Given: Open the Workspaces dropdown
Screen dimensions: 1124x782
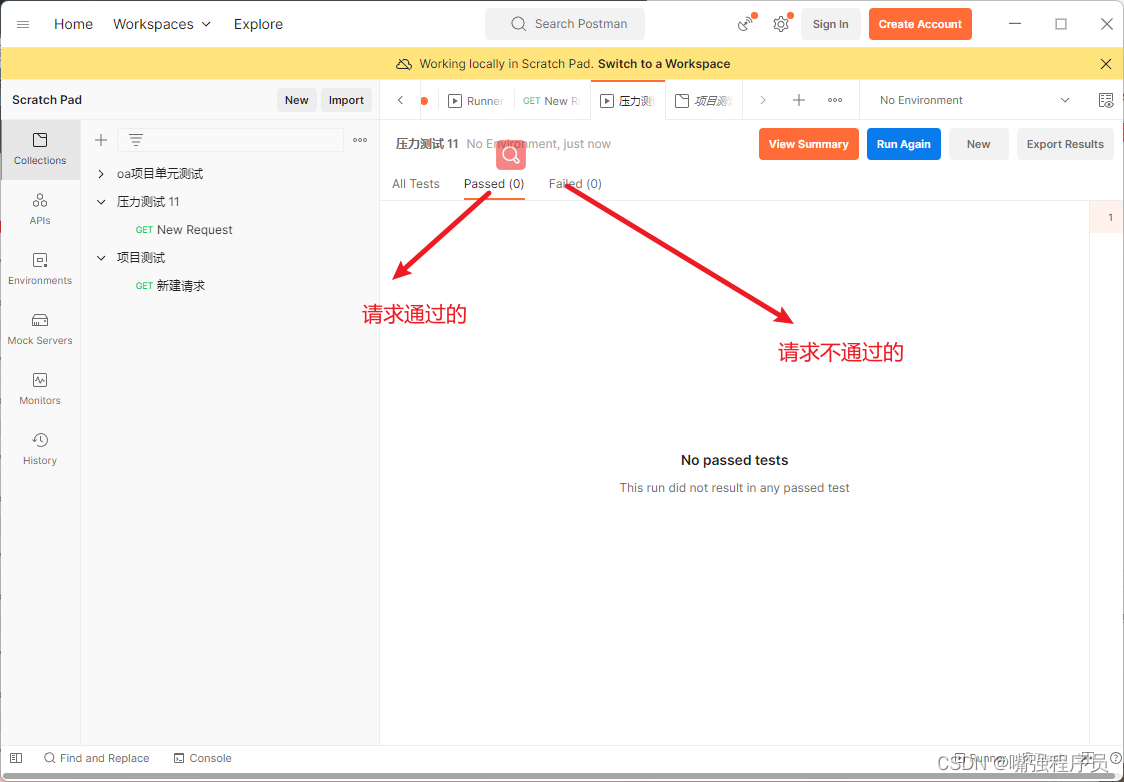Looking at the screenshot, I should coord(162,24).
